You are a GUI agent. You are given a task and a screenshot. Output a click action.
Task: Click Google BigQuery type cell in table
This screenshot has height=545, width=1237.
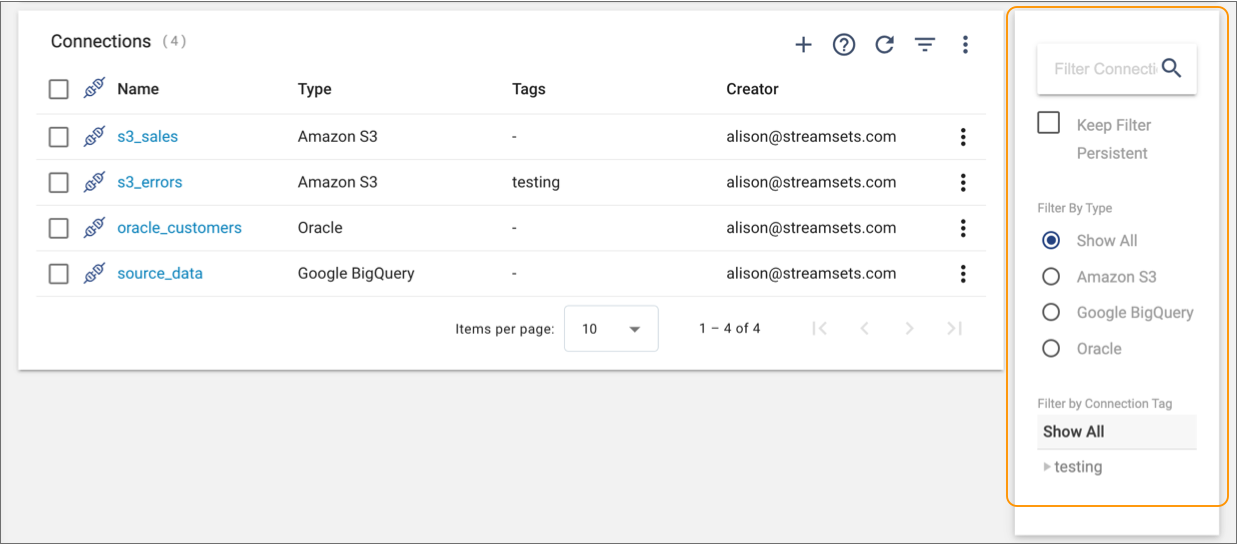click(356, 273)
